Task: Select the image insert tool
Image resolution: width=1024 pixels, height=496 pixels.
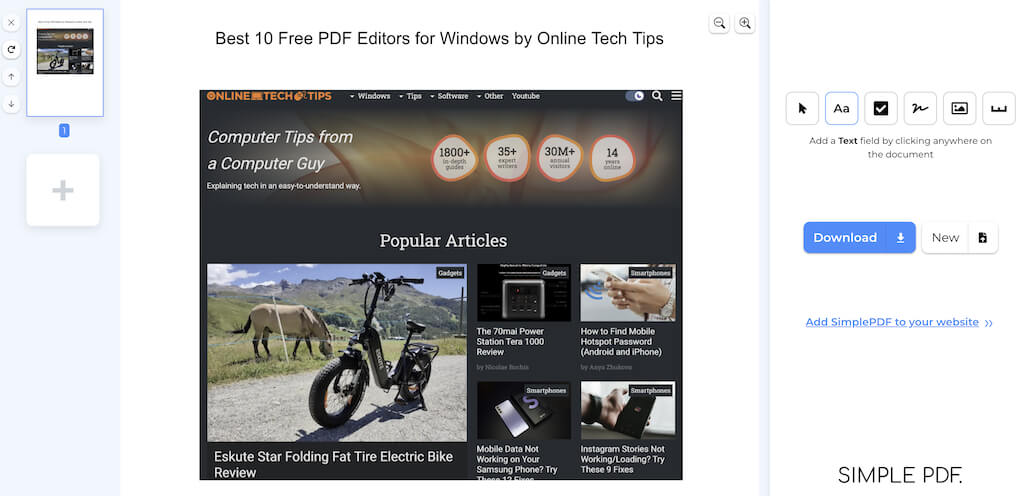Action: (x=959, y=108)
